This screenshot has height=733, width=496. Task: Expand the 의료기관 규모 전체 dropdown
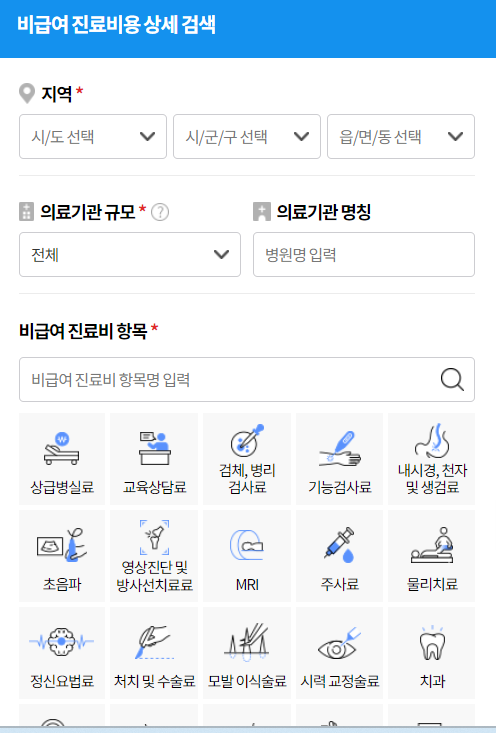(130, 254)
